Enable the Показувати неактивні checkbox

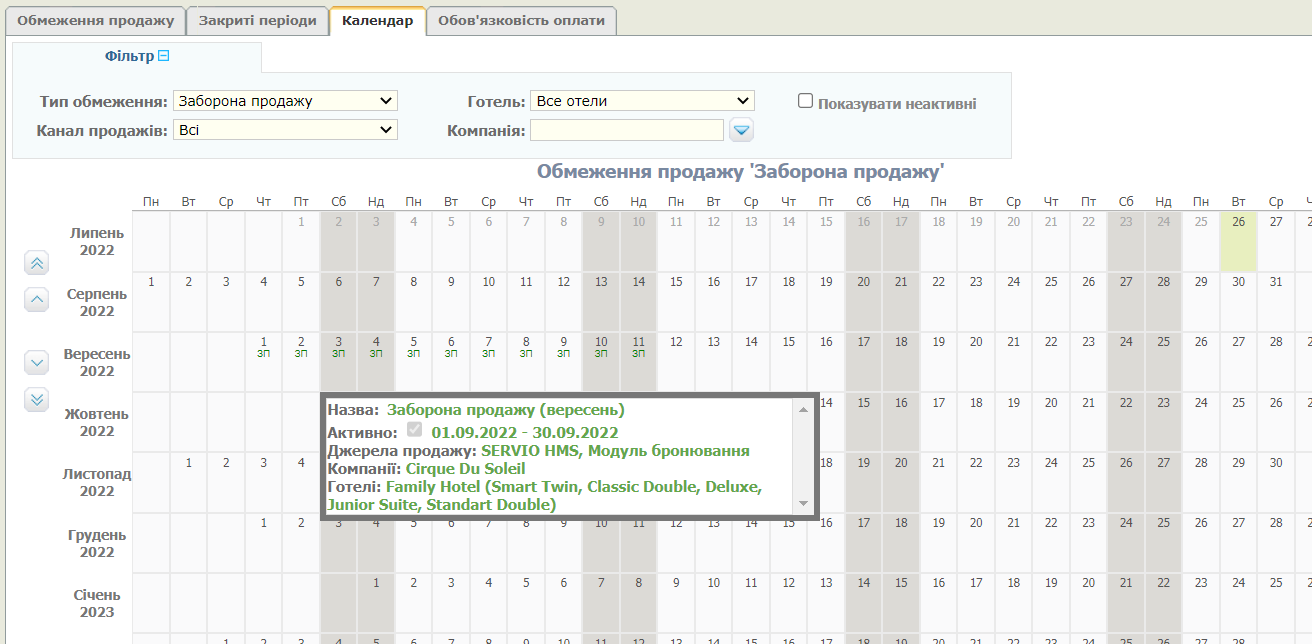pos(805,101)
